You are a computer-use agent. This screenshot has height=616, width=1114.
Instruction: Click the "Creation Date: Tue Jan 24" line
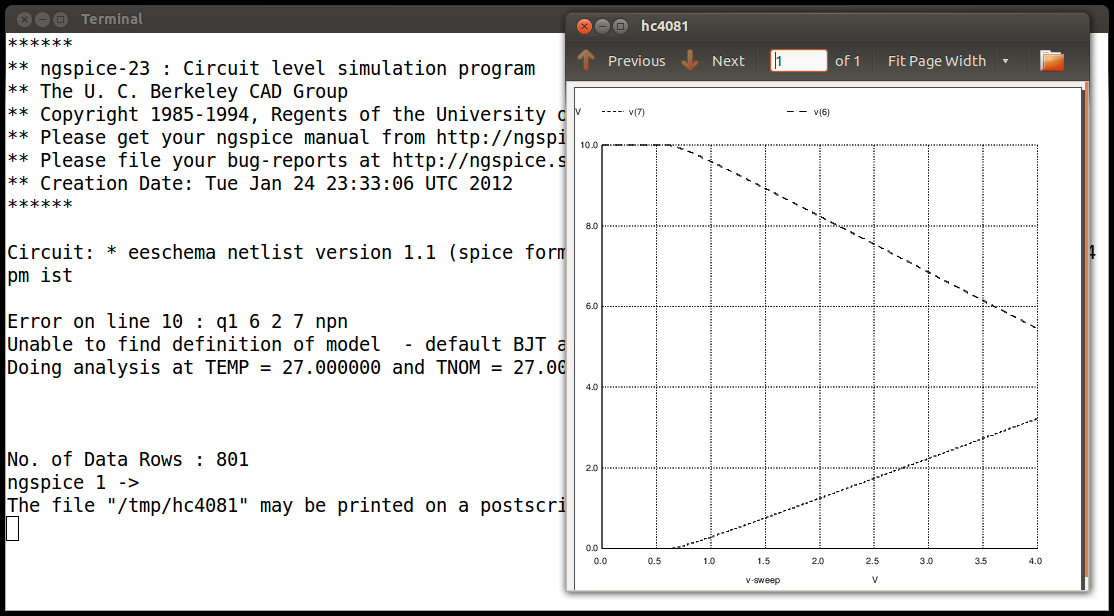260,183
